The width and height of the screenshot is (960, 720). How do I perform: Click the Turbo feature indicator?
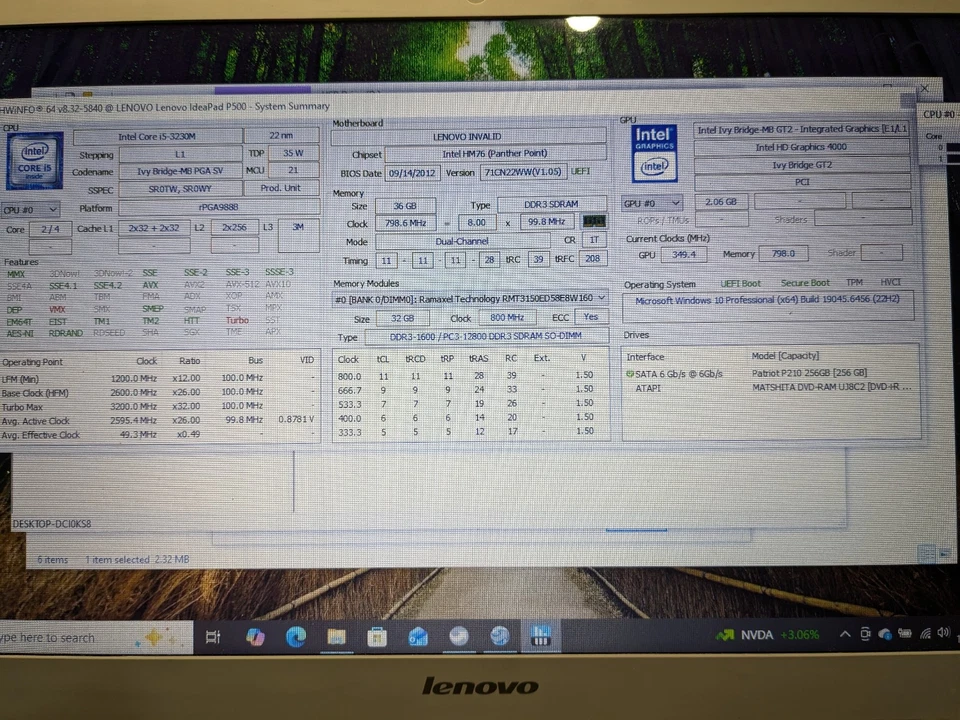239,320
